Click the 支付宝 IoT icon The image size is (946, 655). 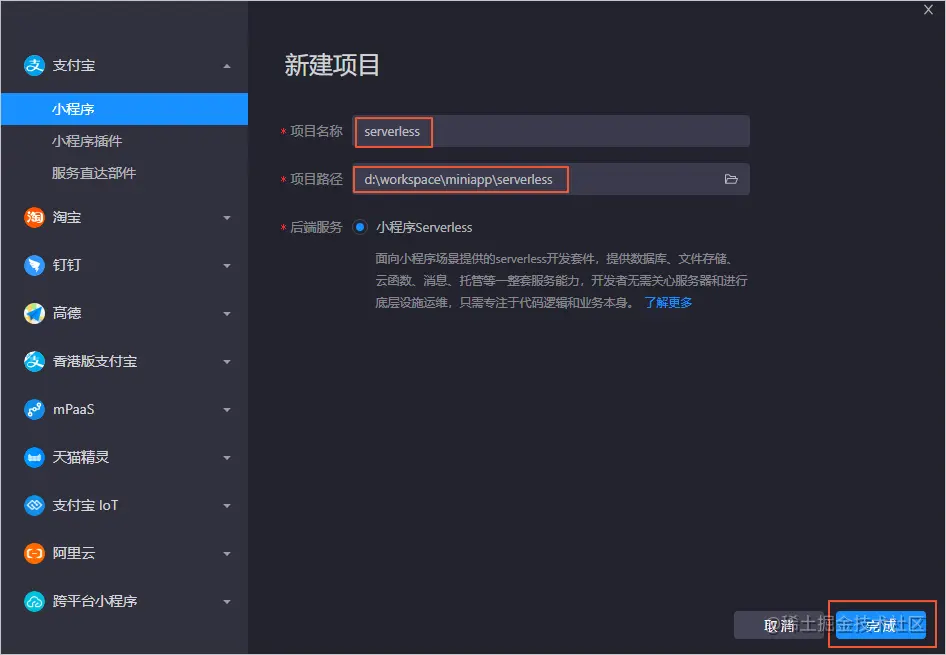point(34,505)
